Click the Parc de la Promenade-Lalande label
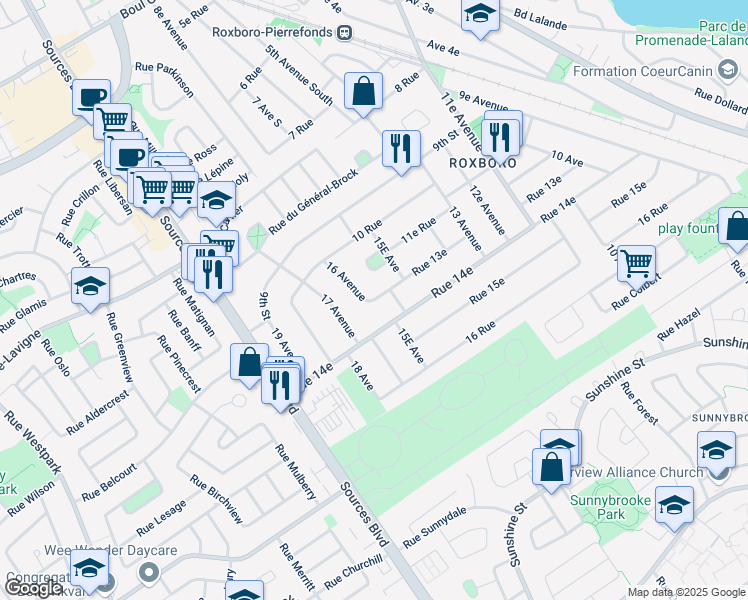 692,33
